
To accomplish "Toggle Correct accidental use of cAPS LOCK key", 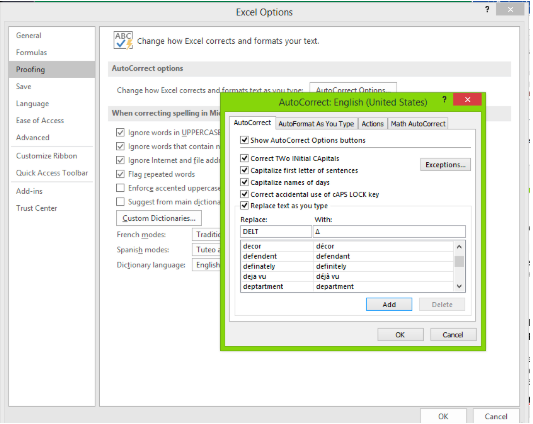I will 244,194.
